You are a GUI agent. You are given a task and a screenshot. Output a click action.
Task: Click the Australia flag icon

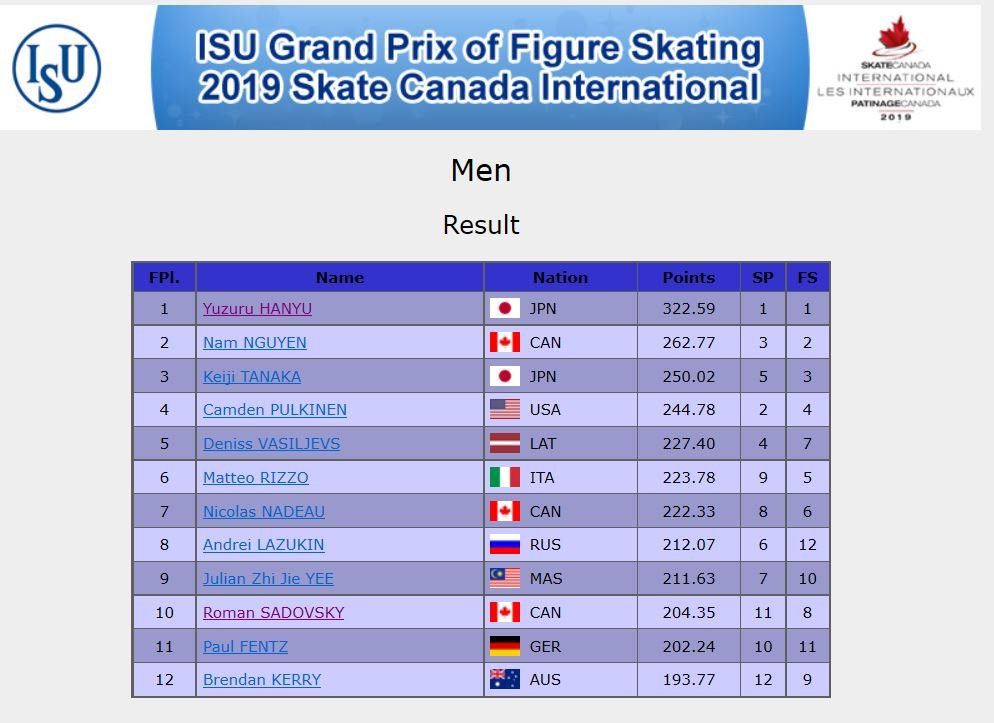505,679
